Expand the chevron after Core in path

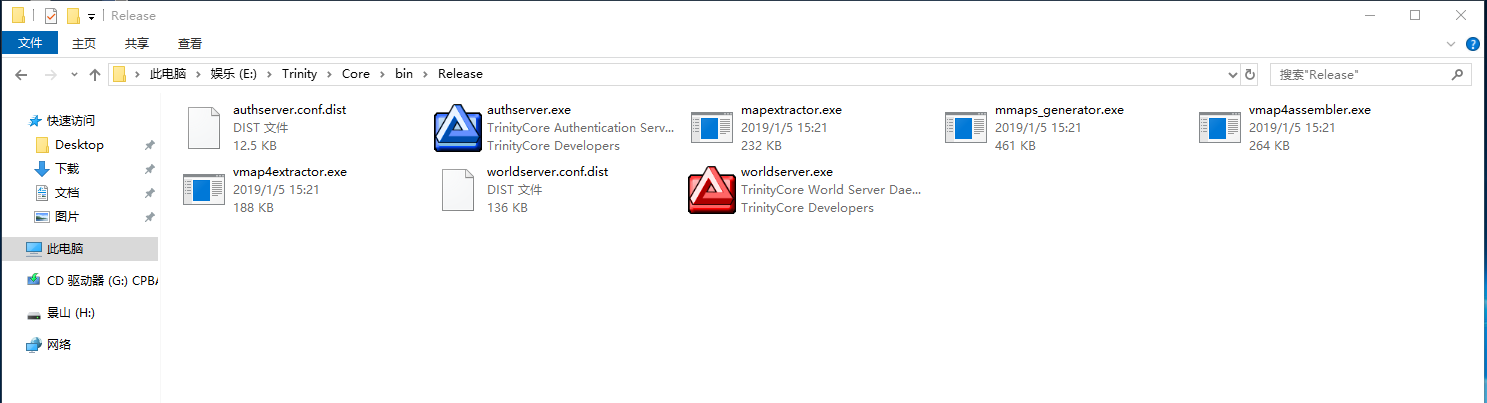click(382, 74)
